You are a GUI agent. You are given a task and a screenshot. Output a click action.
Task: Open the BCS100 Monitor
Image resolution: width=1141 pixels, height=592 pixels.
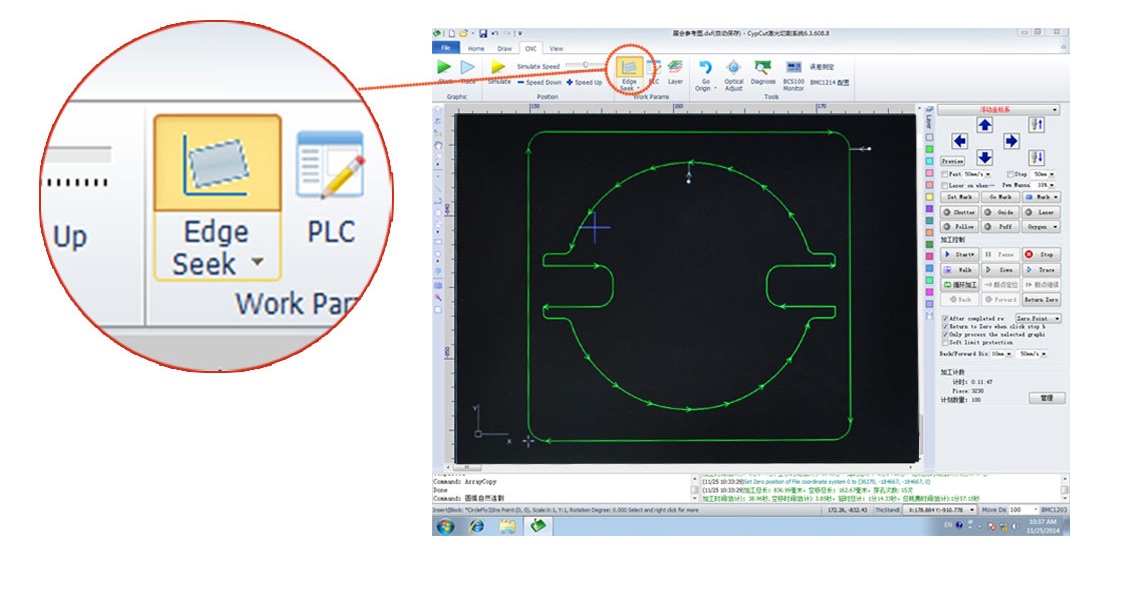point(793,68)
